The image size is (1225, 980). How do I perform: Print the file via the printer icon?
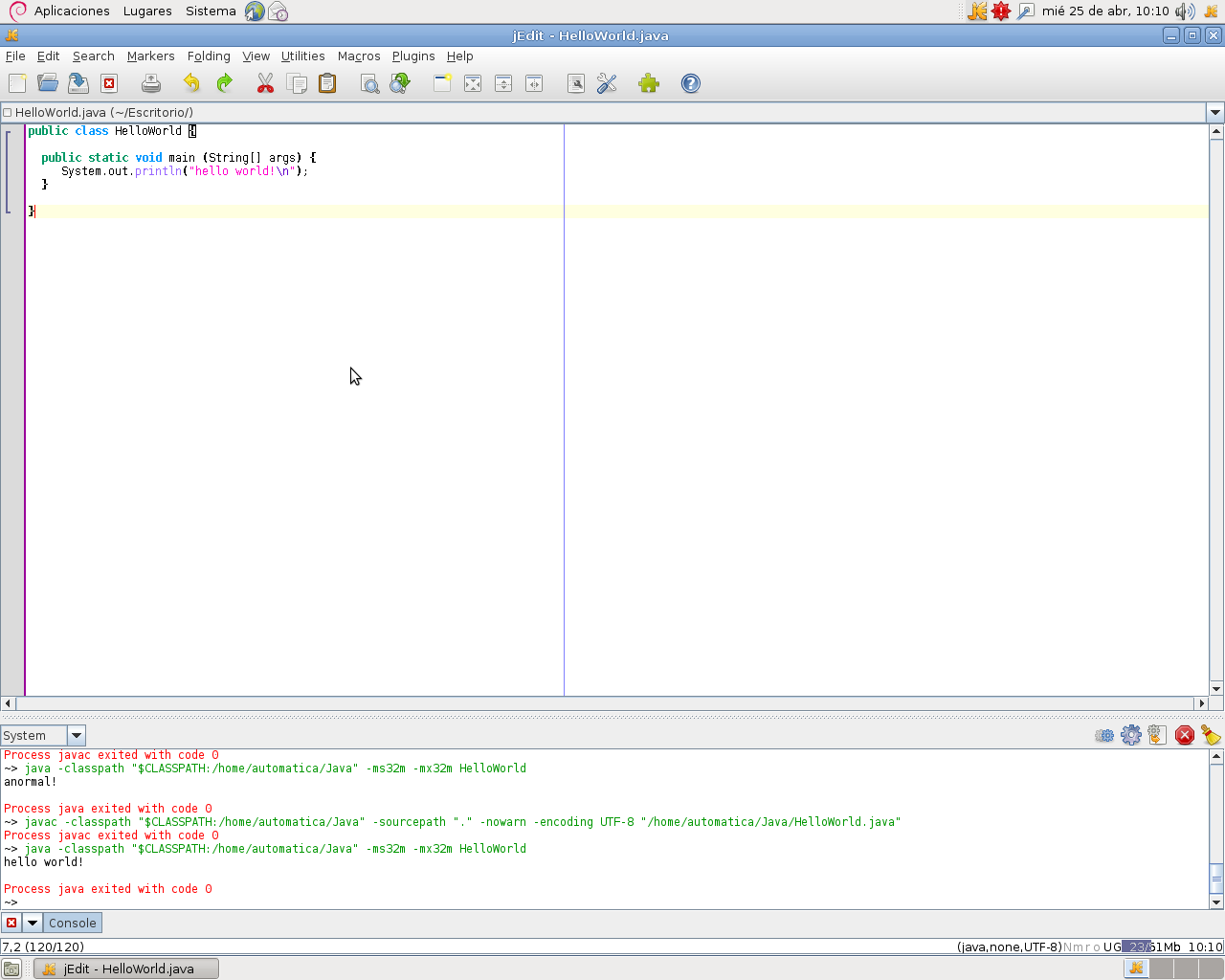[151, 83]
